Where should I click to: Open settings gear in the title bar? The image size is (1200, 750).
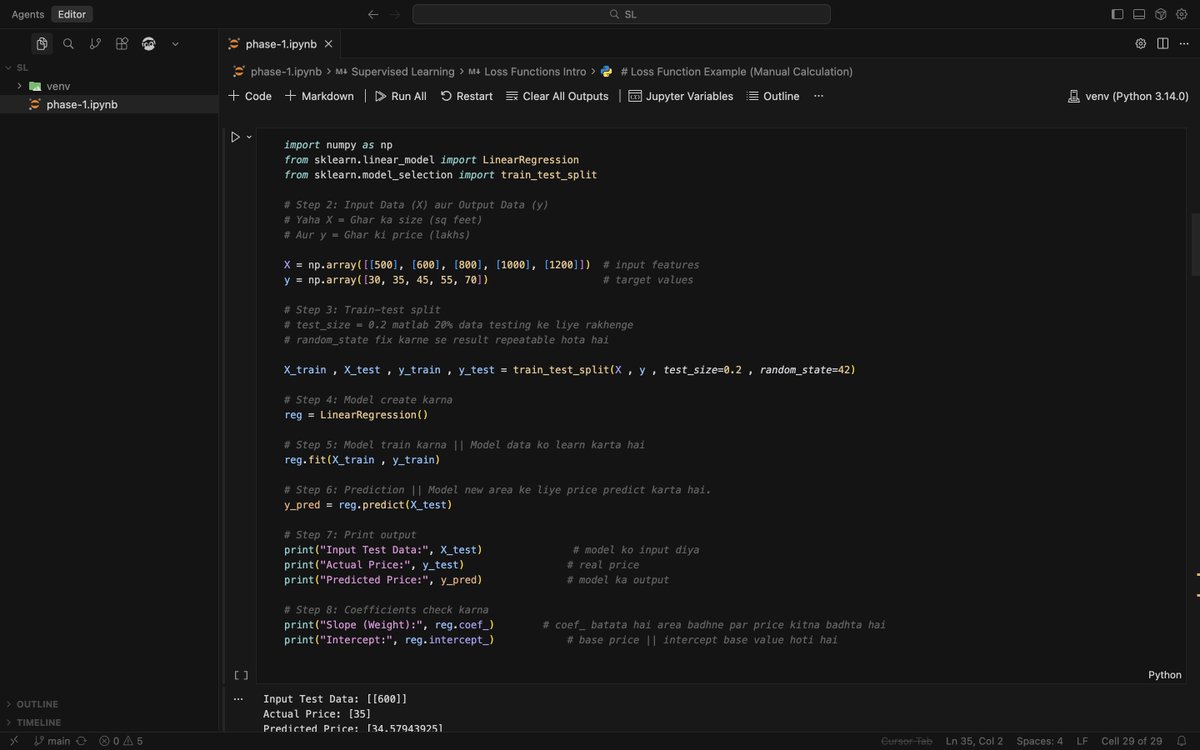click(x=1183, y=14)
